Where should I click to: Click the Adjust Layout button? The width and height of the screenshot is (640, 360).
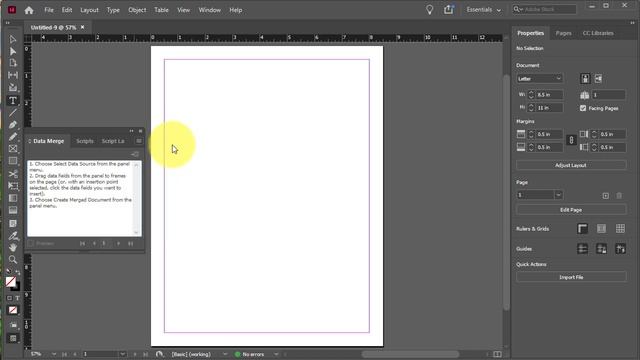(571, 165)
